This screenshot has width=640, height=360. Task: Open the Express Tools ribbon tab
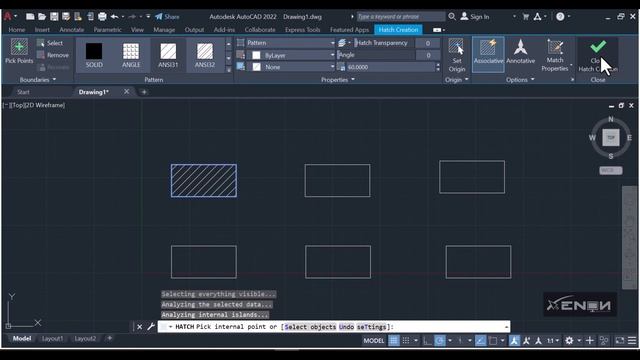pos(302,30)
